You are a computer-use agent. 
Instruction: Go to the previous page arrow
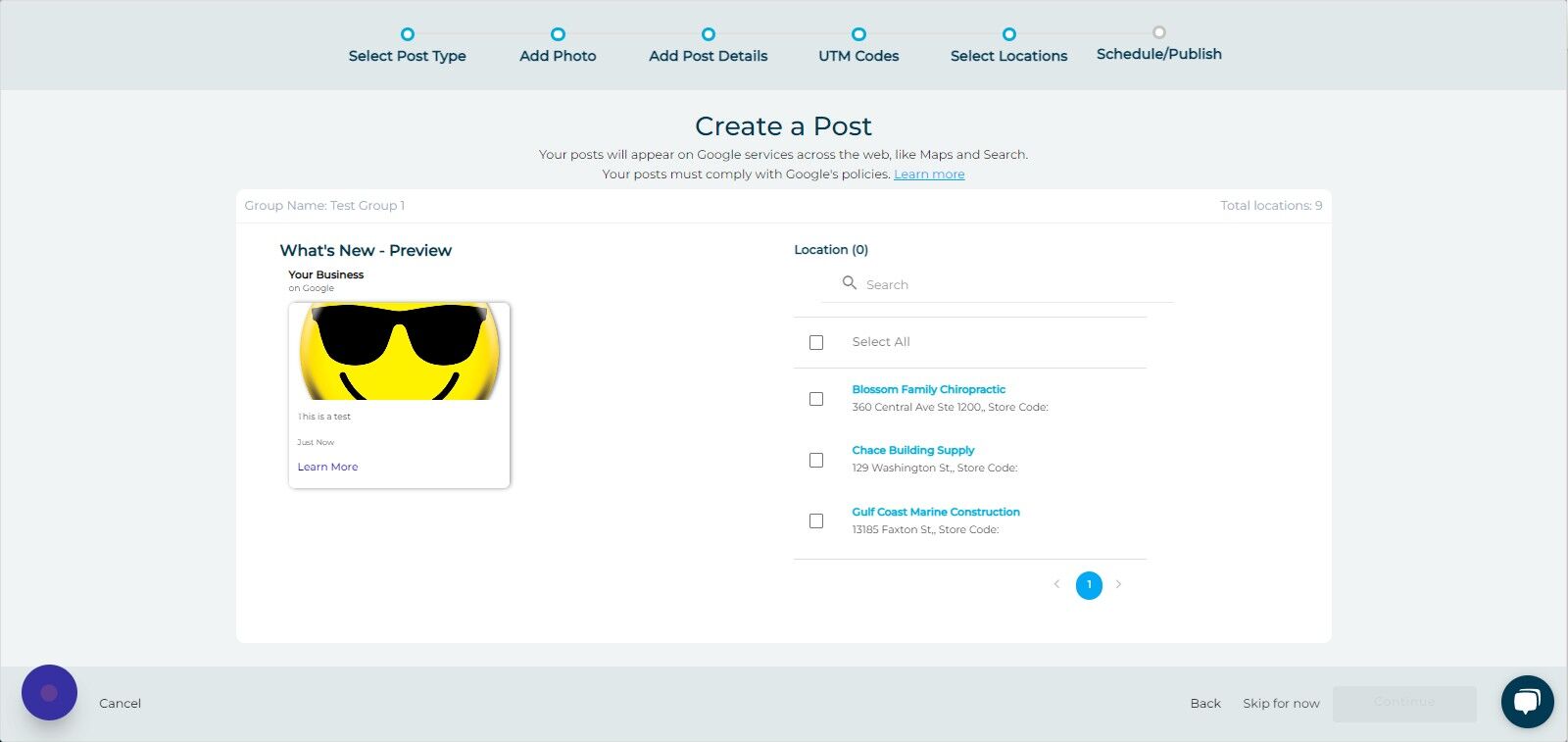pos(1056,584)
